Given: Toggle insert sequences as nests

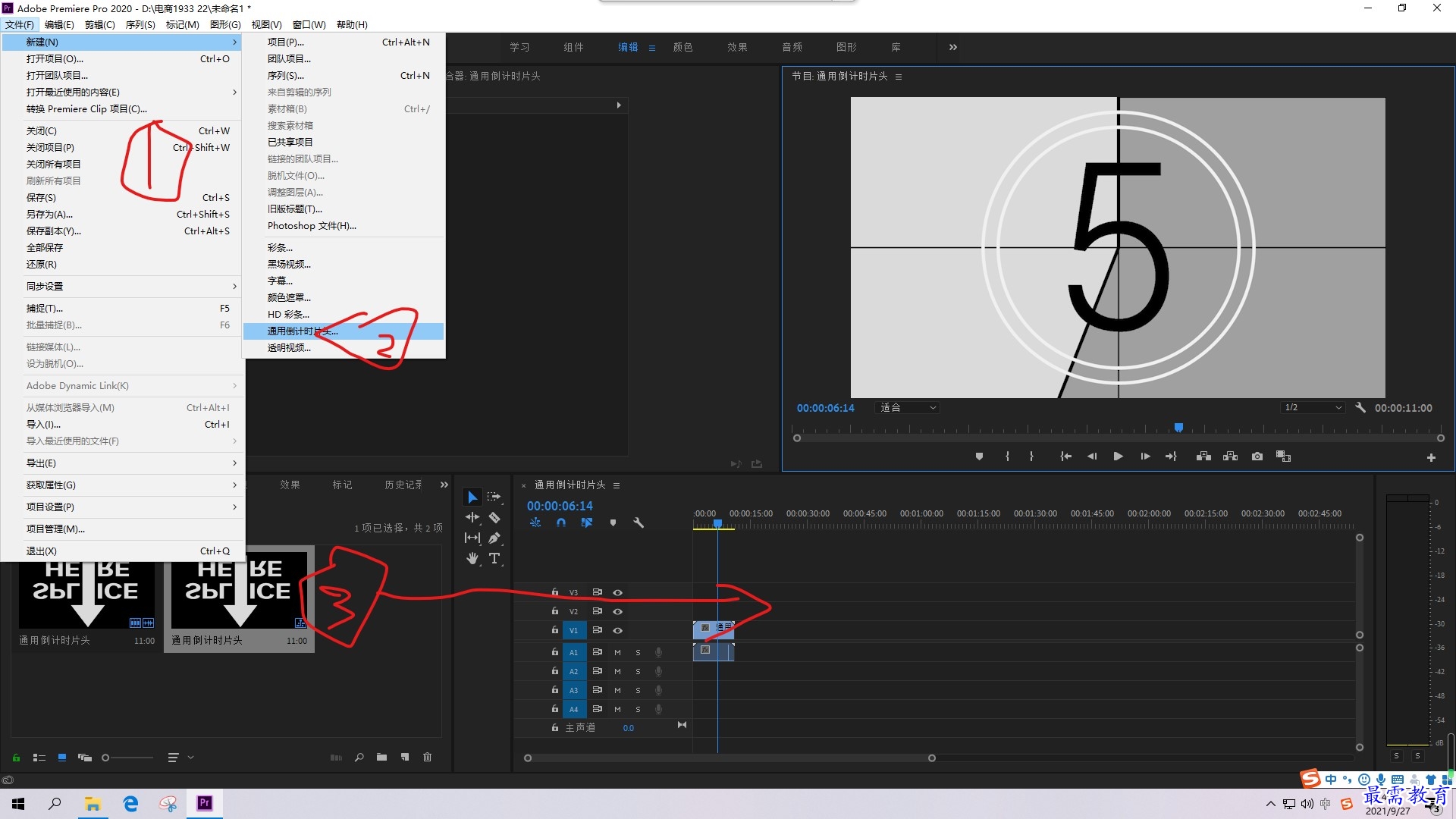Looking at the screenshot, I should coord(535,522).
